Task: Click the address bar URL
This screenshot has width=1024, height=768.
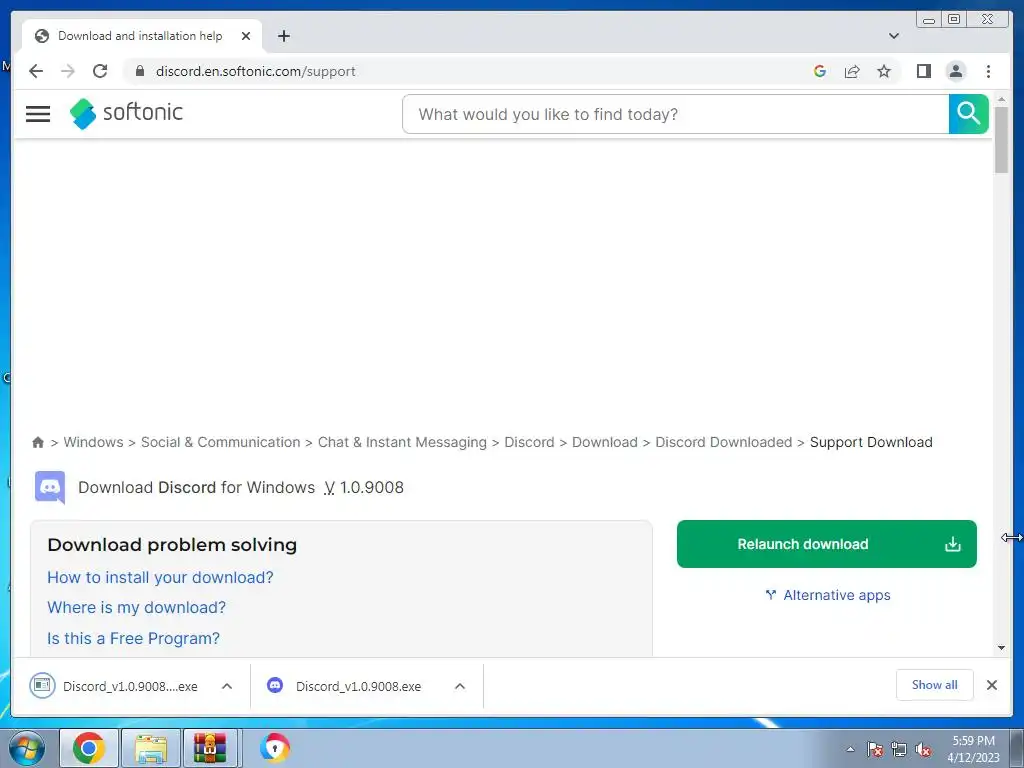Action: [255, 71]
